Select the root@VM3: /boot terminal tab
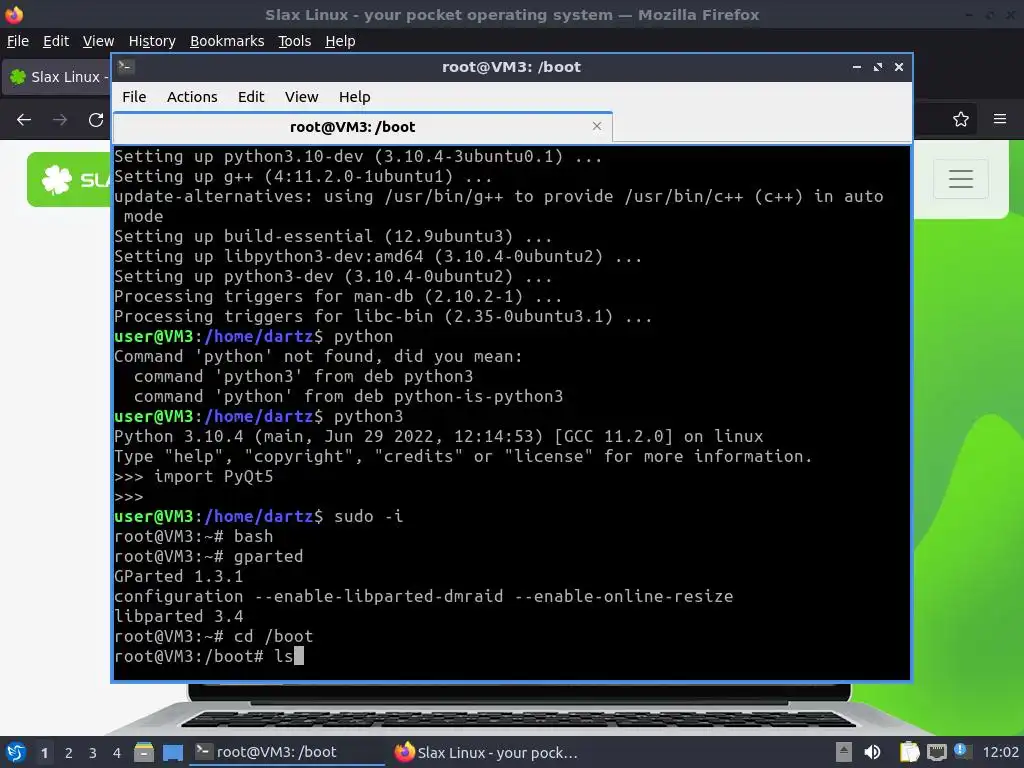The width and height of the screenshot is (1024, 768). [362, 127]
